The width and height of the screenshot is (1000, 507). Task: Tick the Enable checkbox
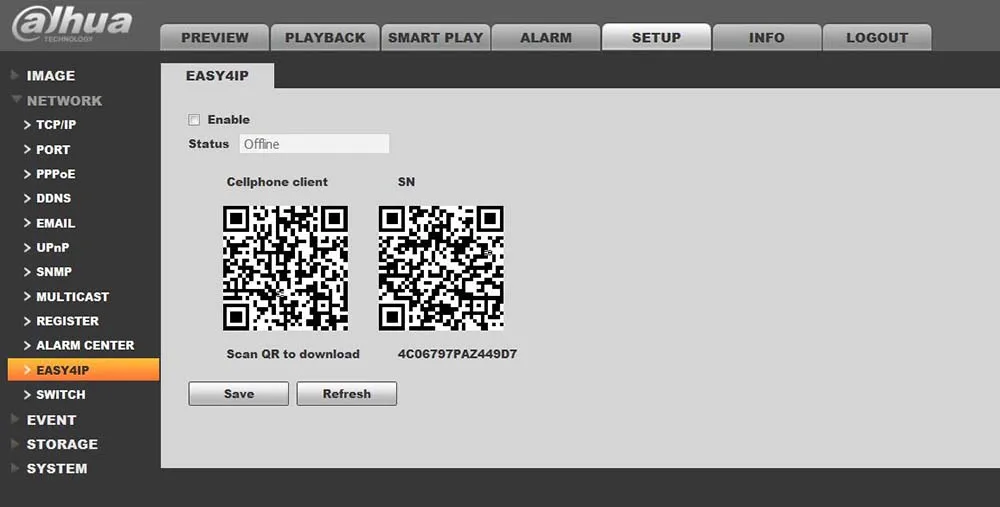pos(194,120)
